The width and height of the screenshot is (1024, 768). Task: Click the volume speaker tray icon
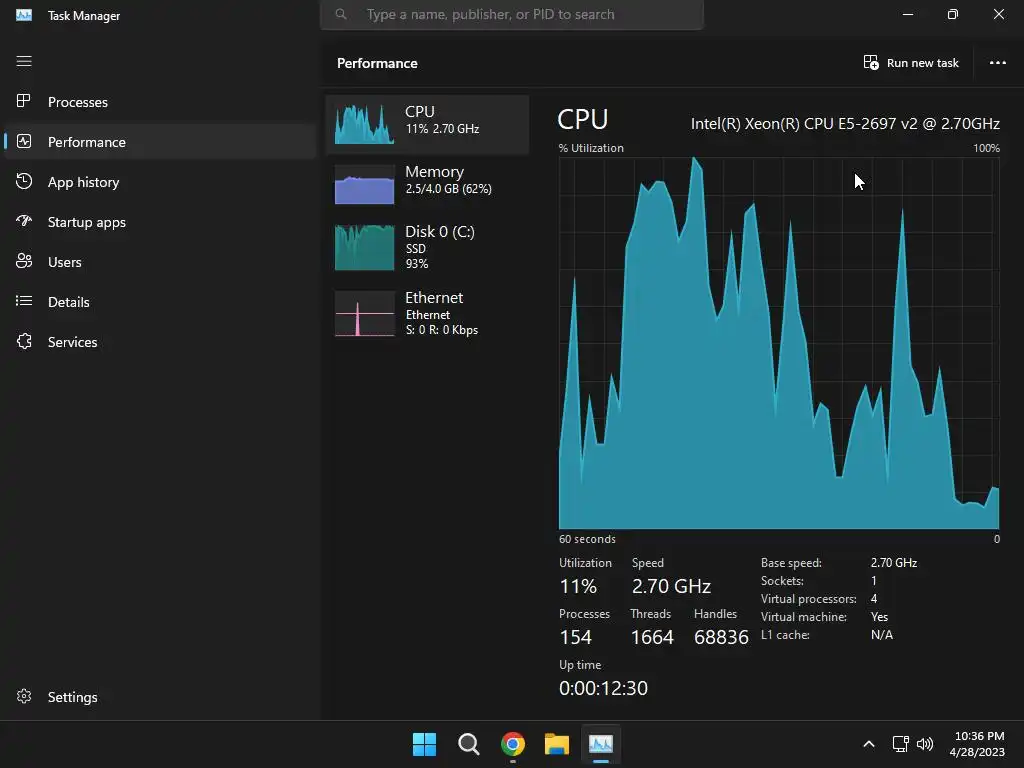[925, 744]
